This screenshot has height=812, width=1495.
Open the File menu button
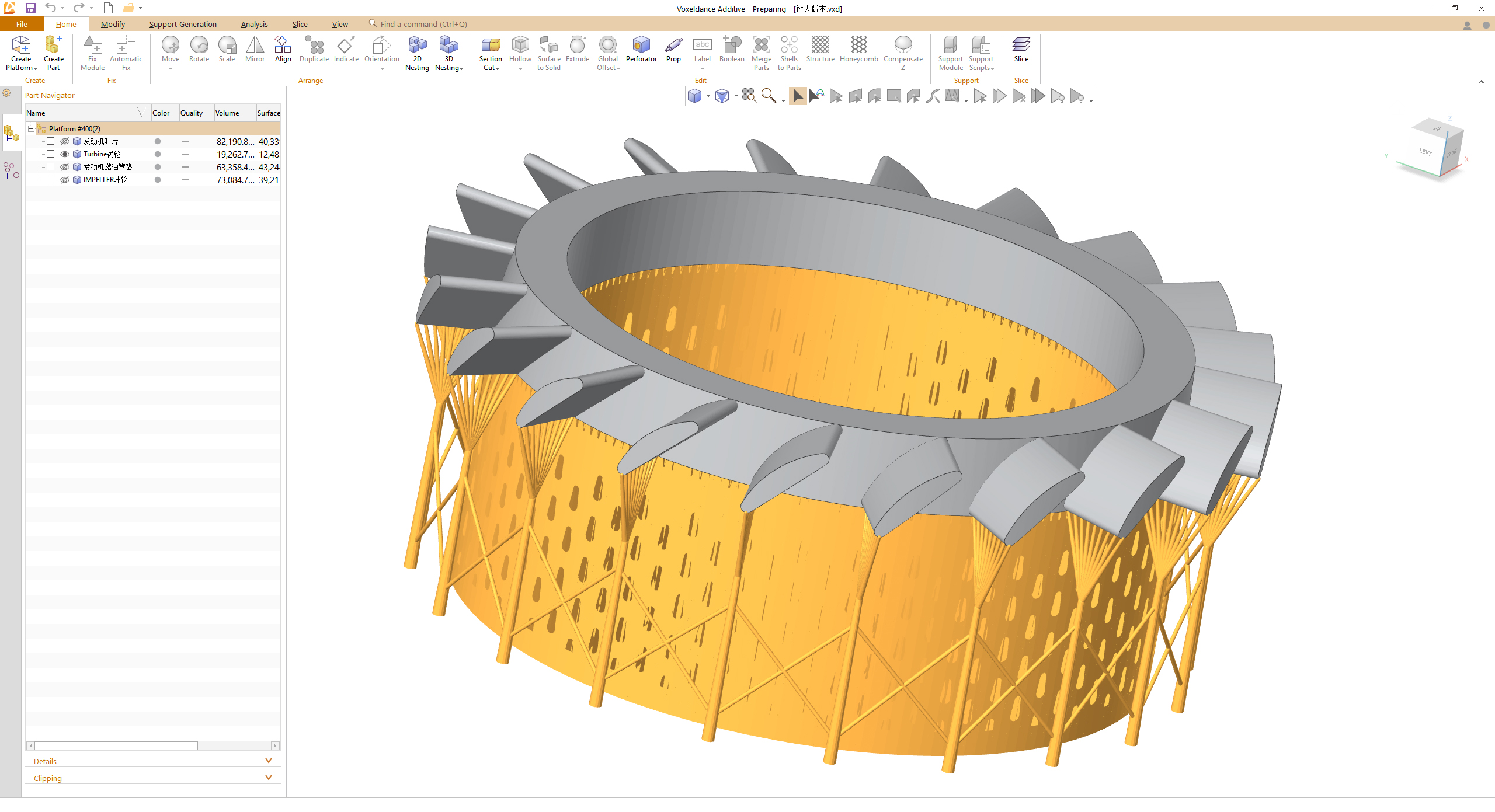(22, 24)
